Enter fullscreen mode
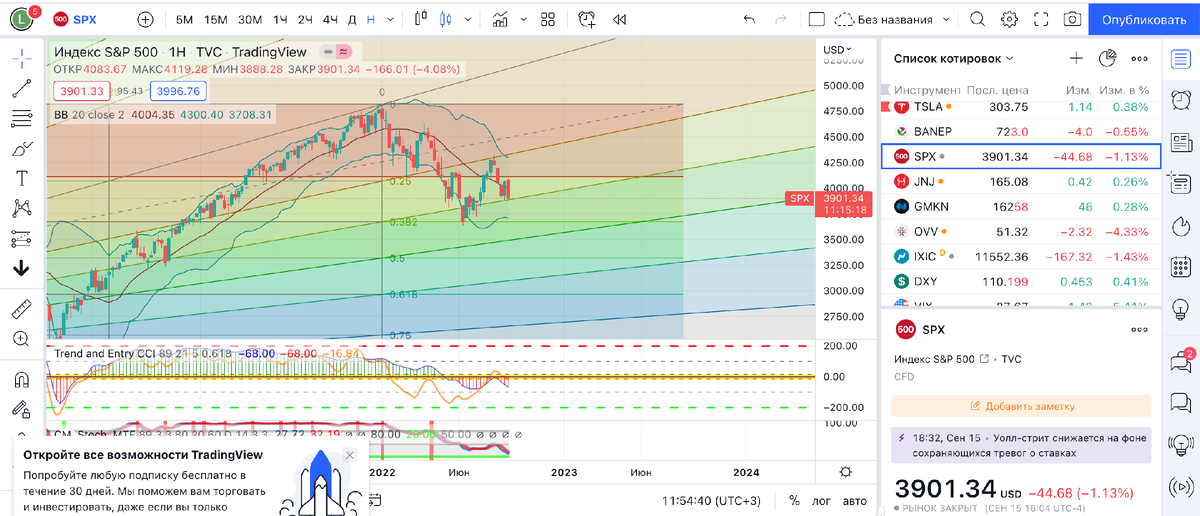Viewport: 1200px width, 516px height. click(1041, 19)
